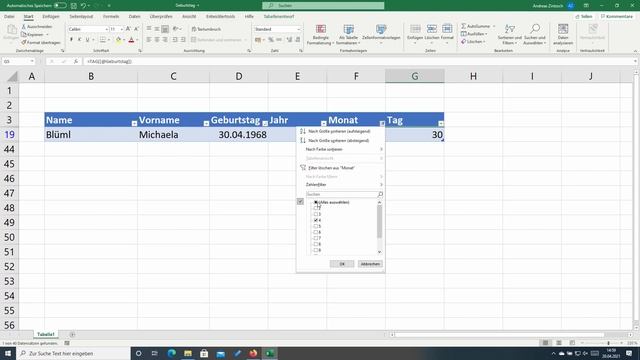The height and width of the screenshot is (360, 640).
Task: Click Abbrechen in filter menu
Action: click(x=370, y=264)
